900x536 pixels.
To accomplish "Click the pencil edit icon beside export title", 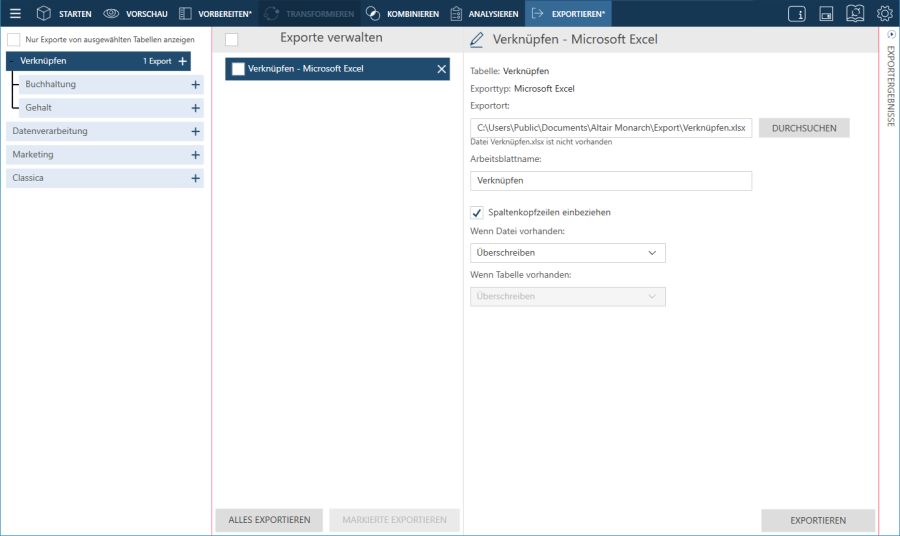I will pyautogui.click(x=477, y=40).
